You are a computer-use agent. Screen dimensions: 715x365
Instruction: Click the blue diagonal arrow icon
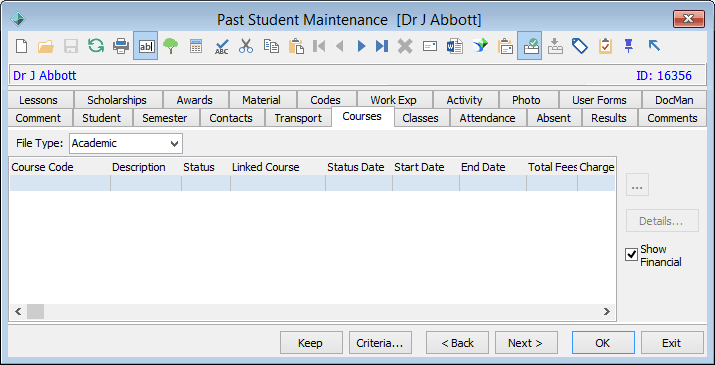[654, 45]
